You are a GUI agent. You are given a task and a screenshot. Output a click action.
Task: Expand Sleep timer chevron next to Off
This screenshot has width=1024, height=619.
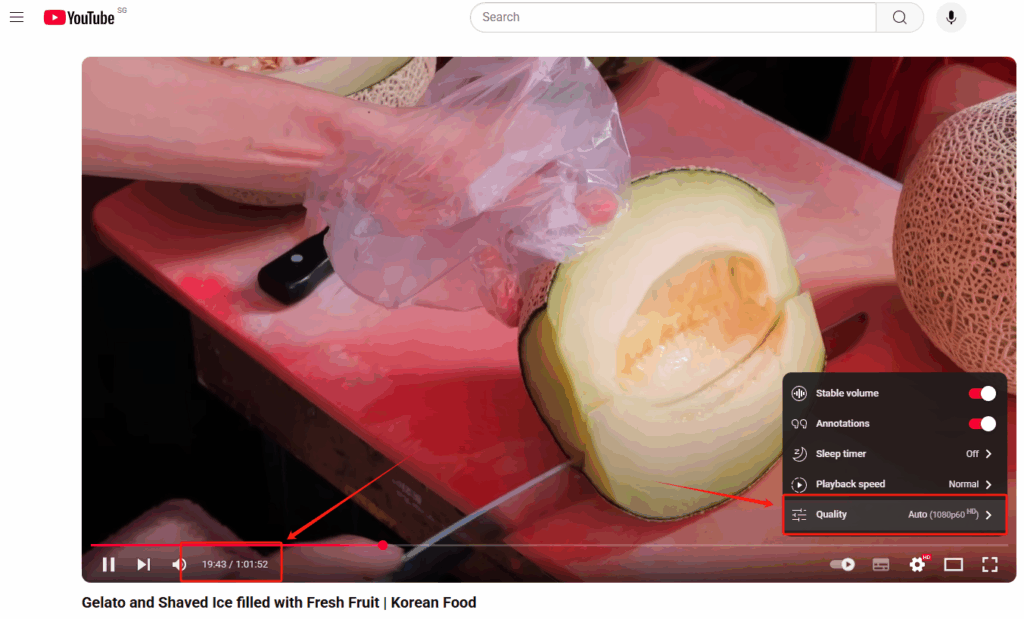[x=989, y=454]
